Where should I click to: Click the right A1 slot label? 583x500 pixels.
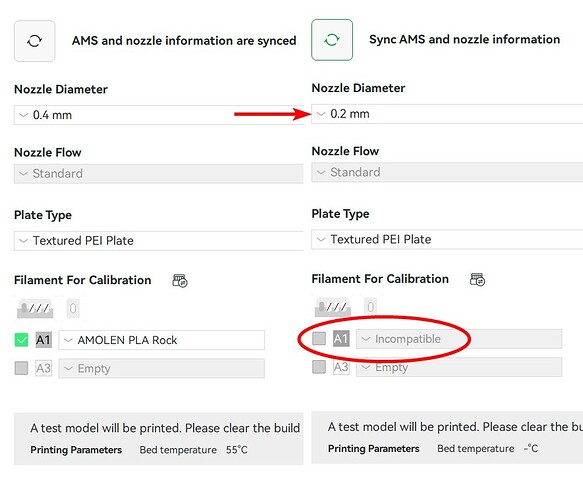pos(341,338)
